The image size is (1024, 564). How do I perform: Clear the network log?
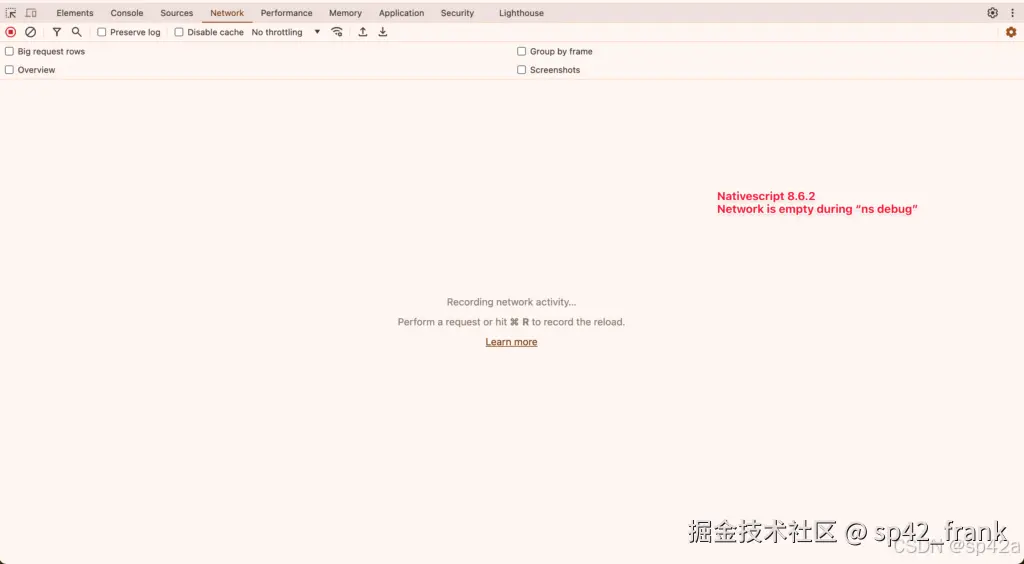point(30,32)
